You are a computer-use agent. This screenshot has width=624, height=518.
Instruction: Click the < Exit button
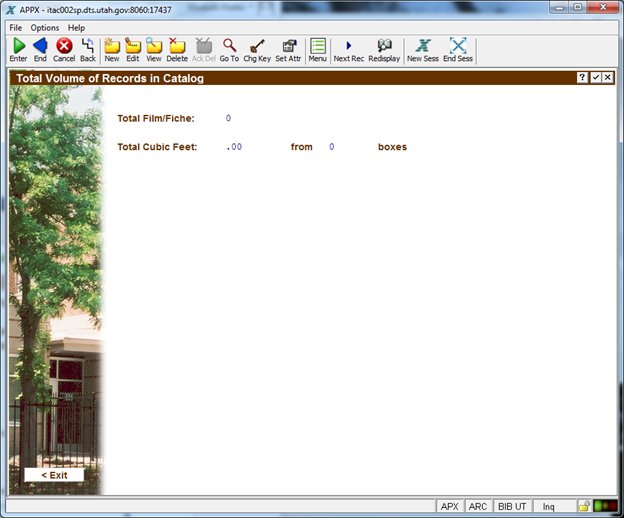pos(55,475)
